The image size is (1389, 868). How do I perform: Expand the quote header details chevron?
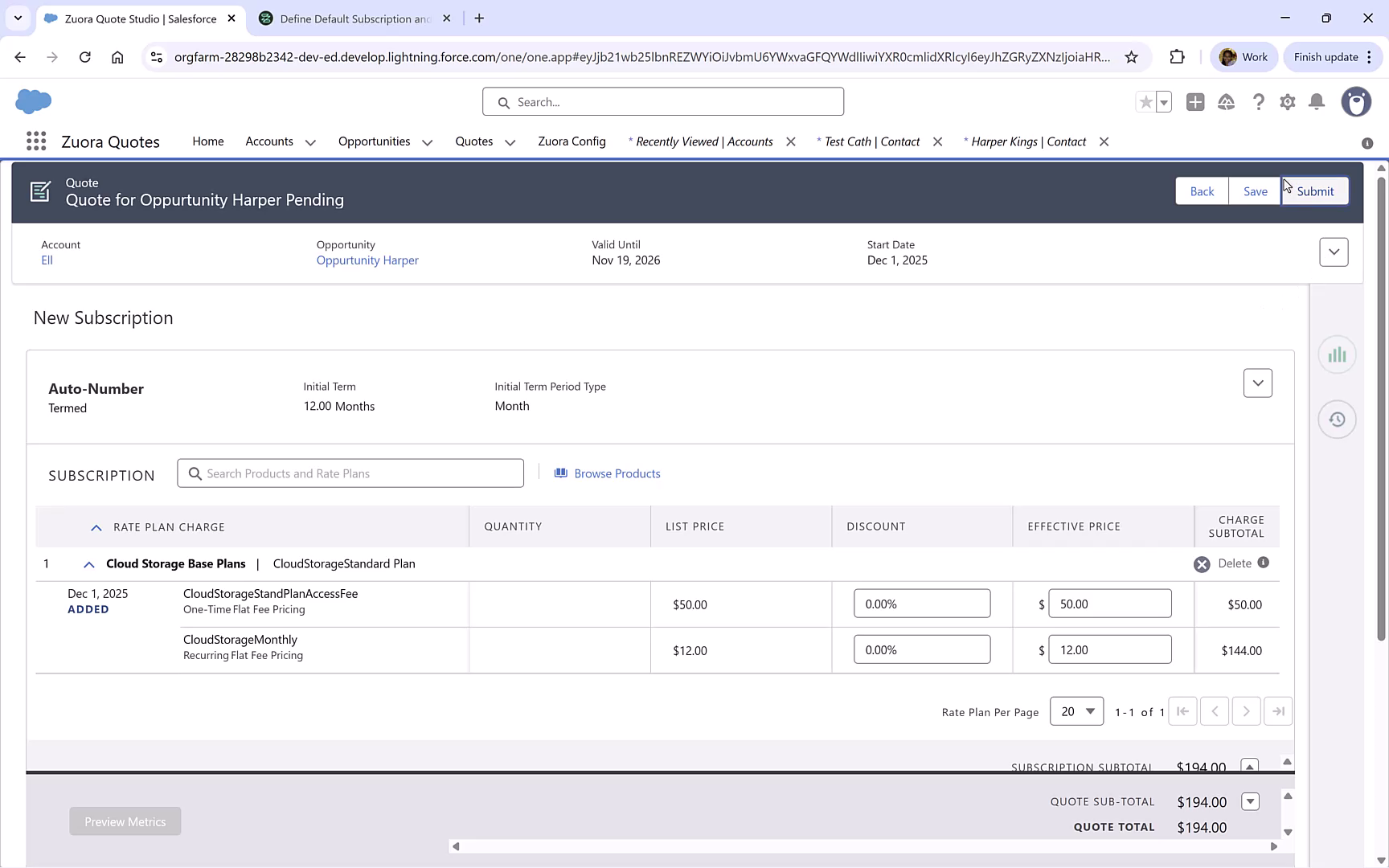pyautogui.click(x=1334, y=252)
